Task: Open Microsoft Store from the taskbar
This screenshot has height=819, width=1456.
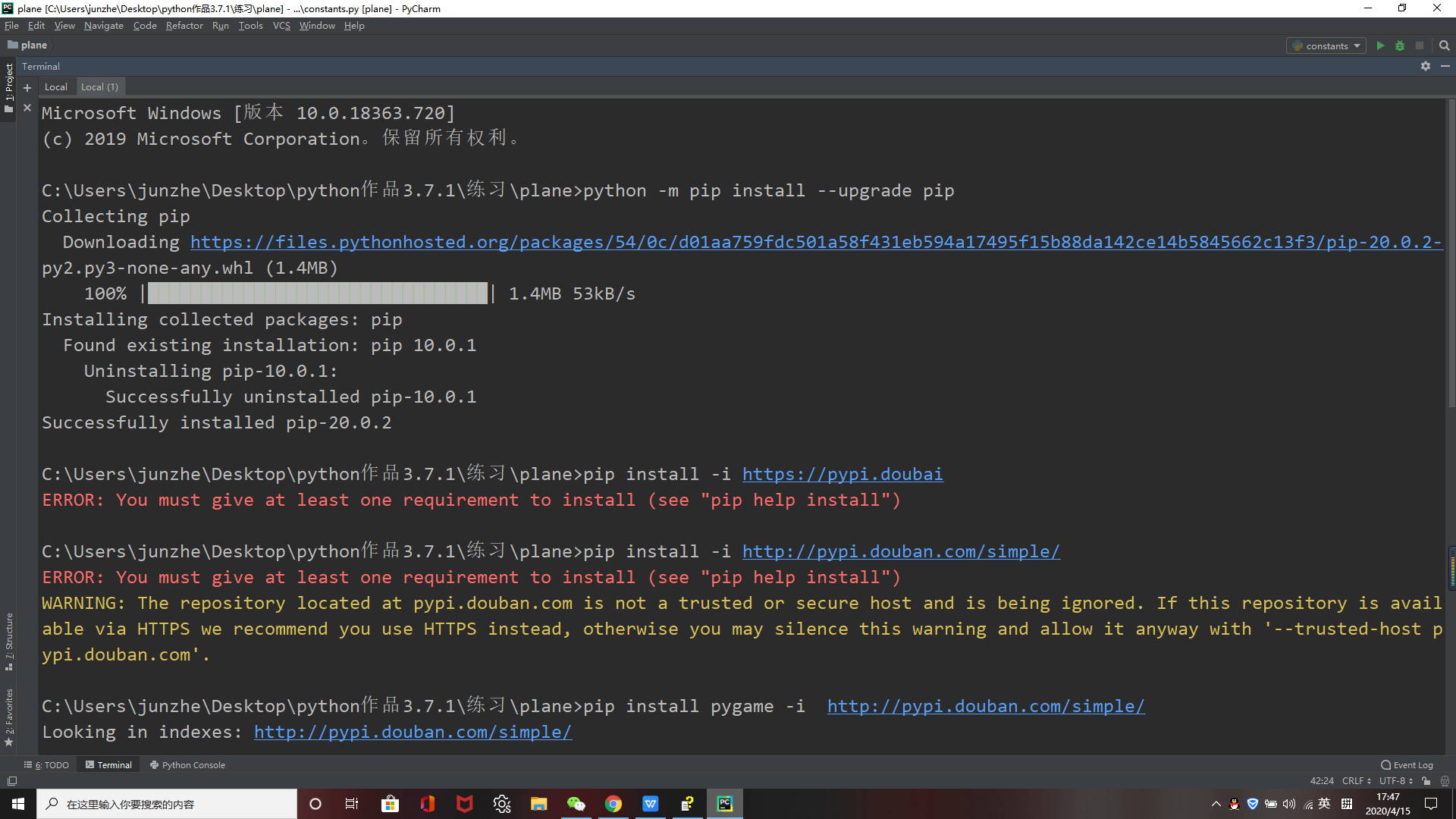Action: (390, 804)
